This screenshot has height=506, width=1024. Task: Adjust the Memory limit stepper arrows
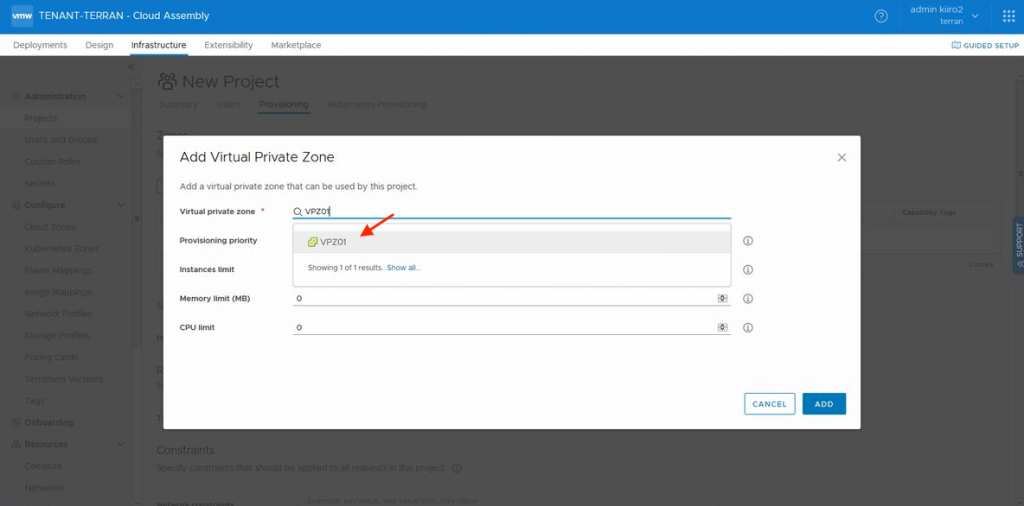[x=722, y=298]
